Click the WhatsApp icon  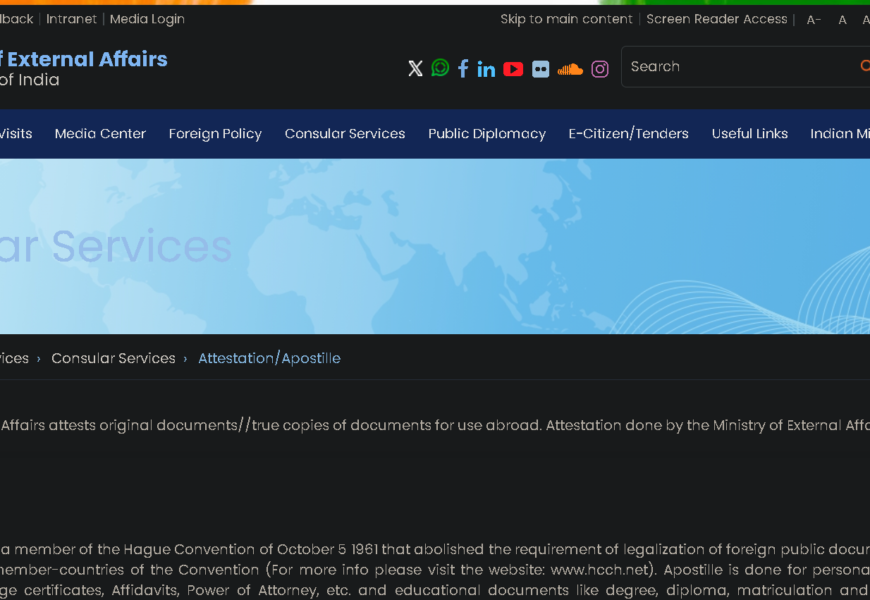440,68
